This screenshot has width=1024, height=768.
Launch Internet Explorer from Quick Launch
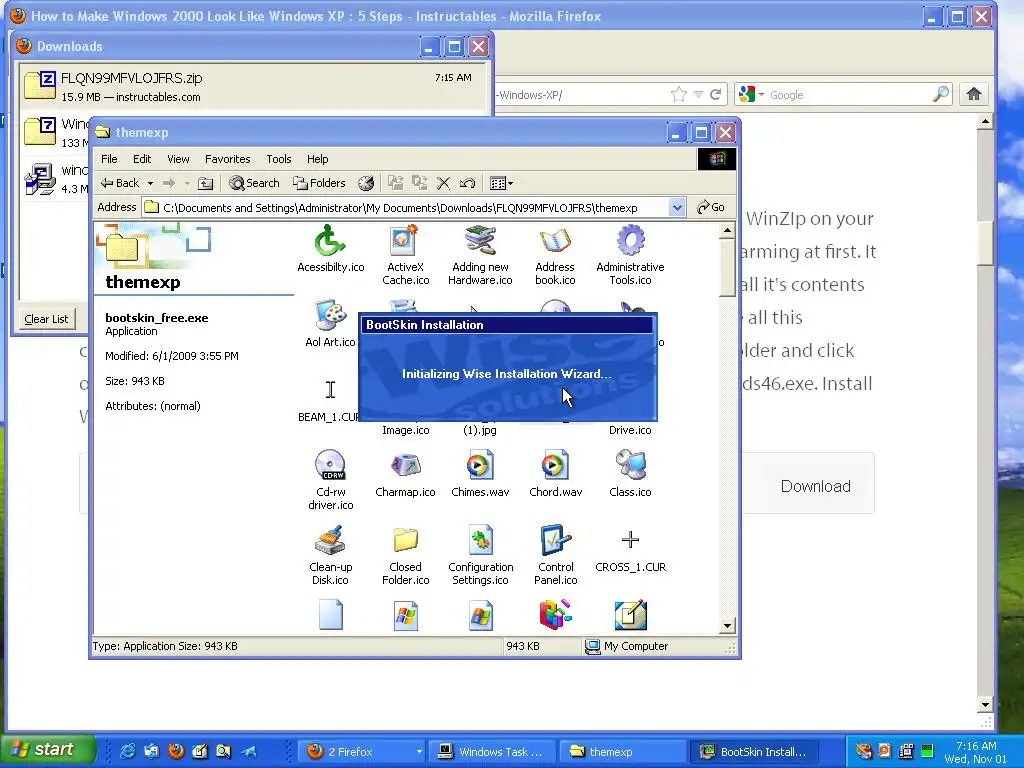pyautogui.click(x=127, y=751)
